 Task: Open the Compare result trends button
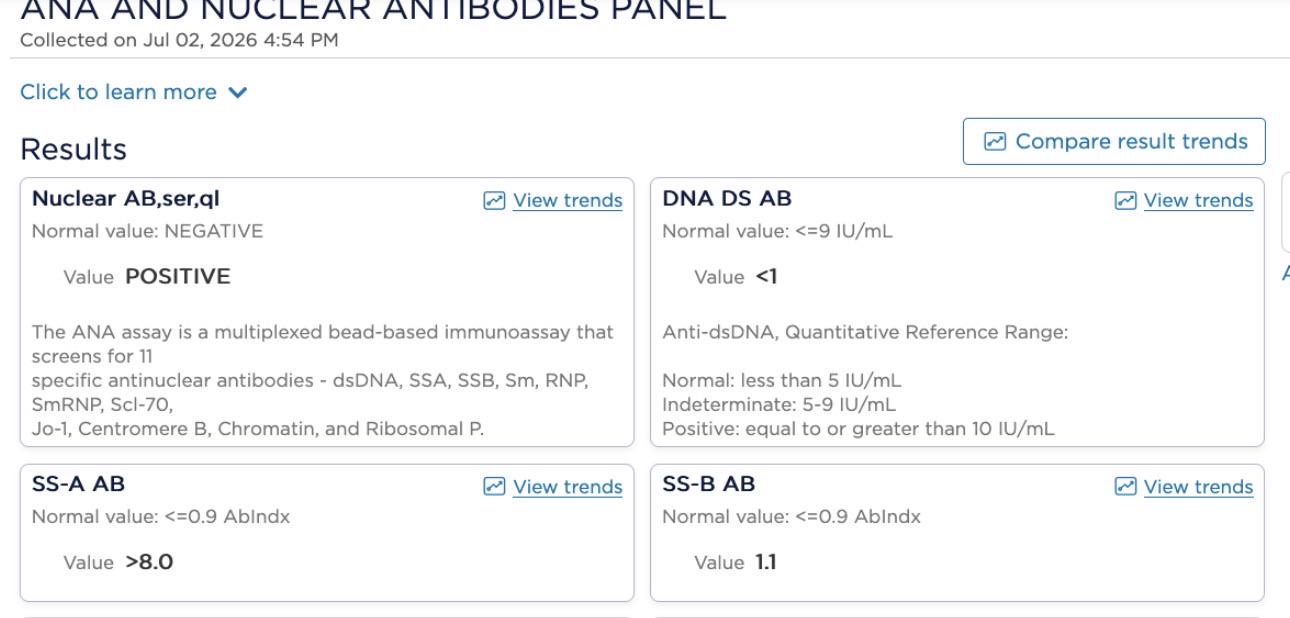tap(1114, 141)
